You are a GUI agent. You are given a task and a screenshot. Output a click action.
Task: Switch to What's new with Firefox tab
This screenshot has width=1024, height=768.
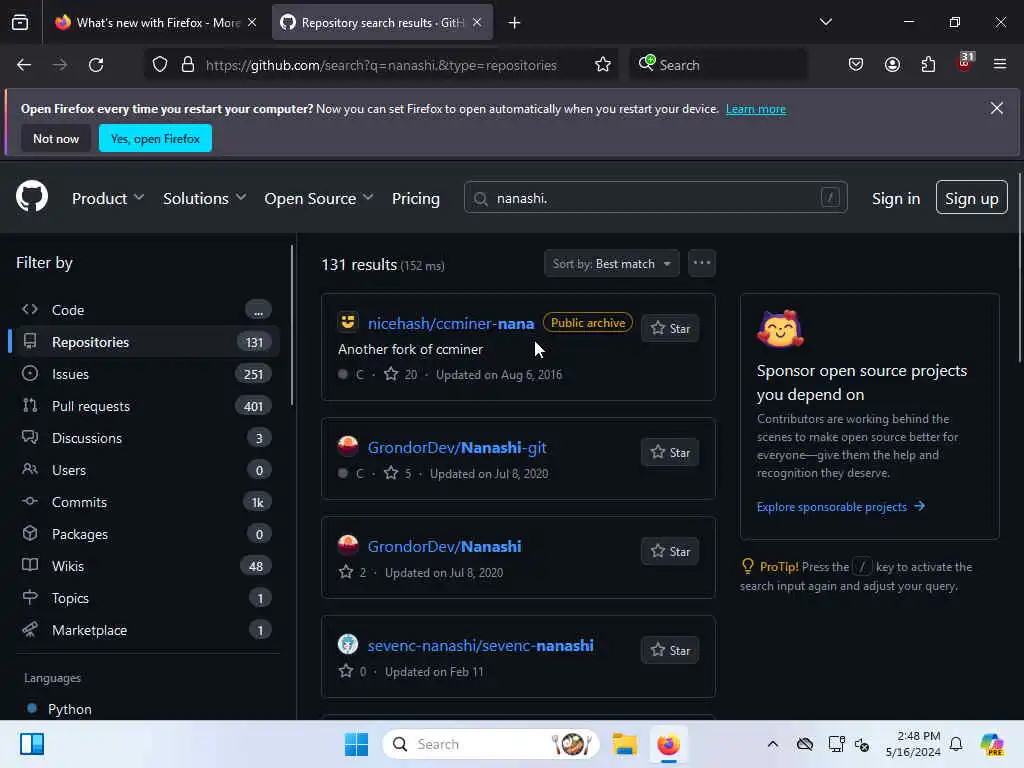(154, 22)
